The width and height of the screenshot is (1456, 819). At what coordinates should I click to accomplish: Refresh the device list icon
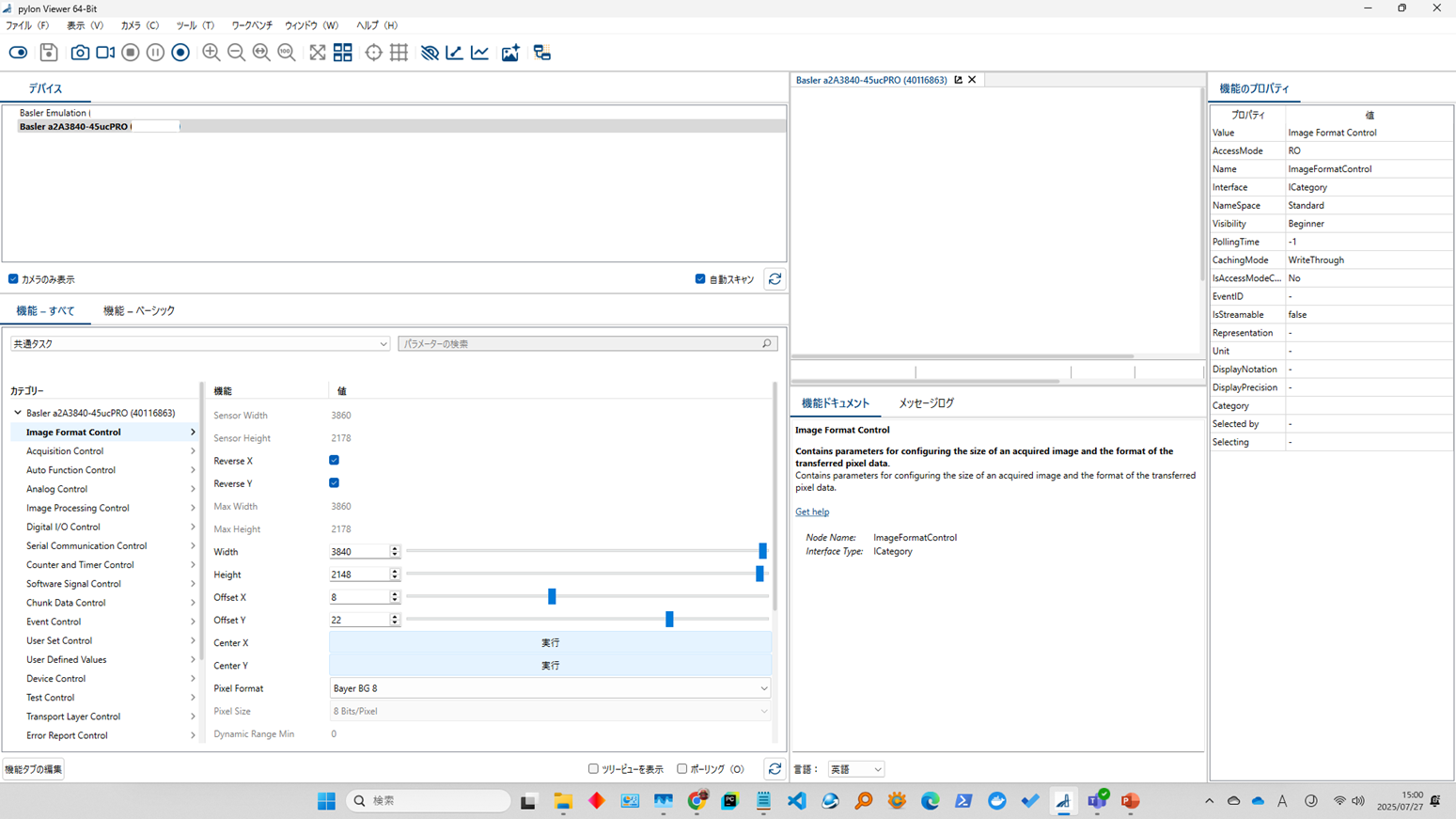(x=775, y=279)
